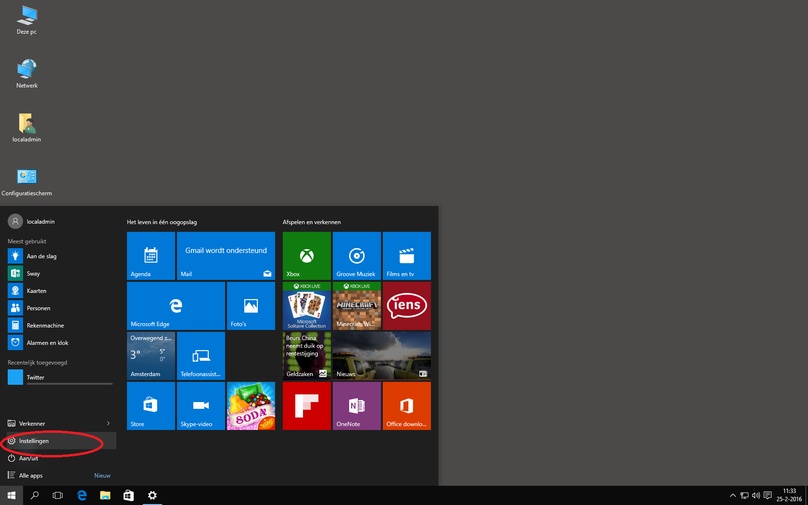
Task: Open the Store tile
Action: click(151, 406)
